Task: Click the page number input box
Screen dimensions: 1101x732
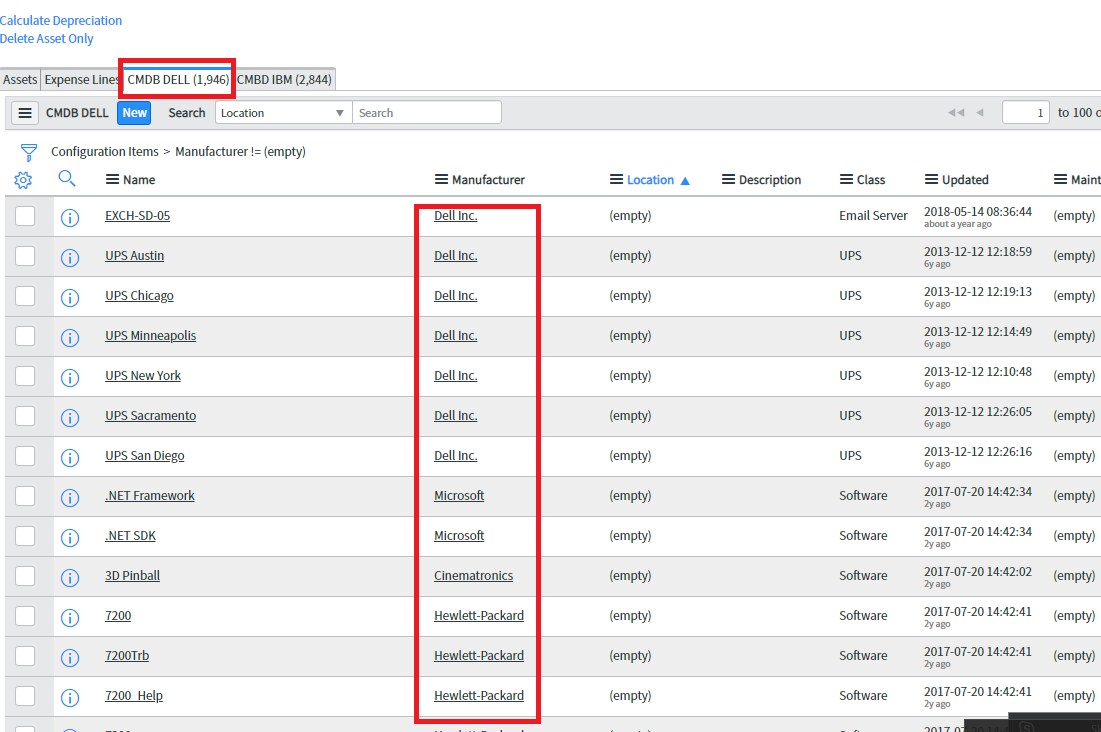Action: click(1026, 112)
